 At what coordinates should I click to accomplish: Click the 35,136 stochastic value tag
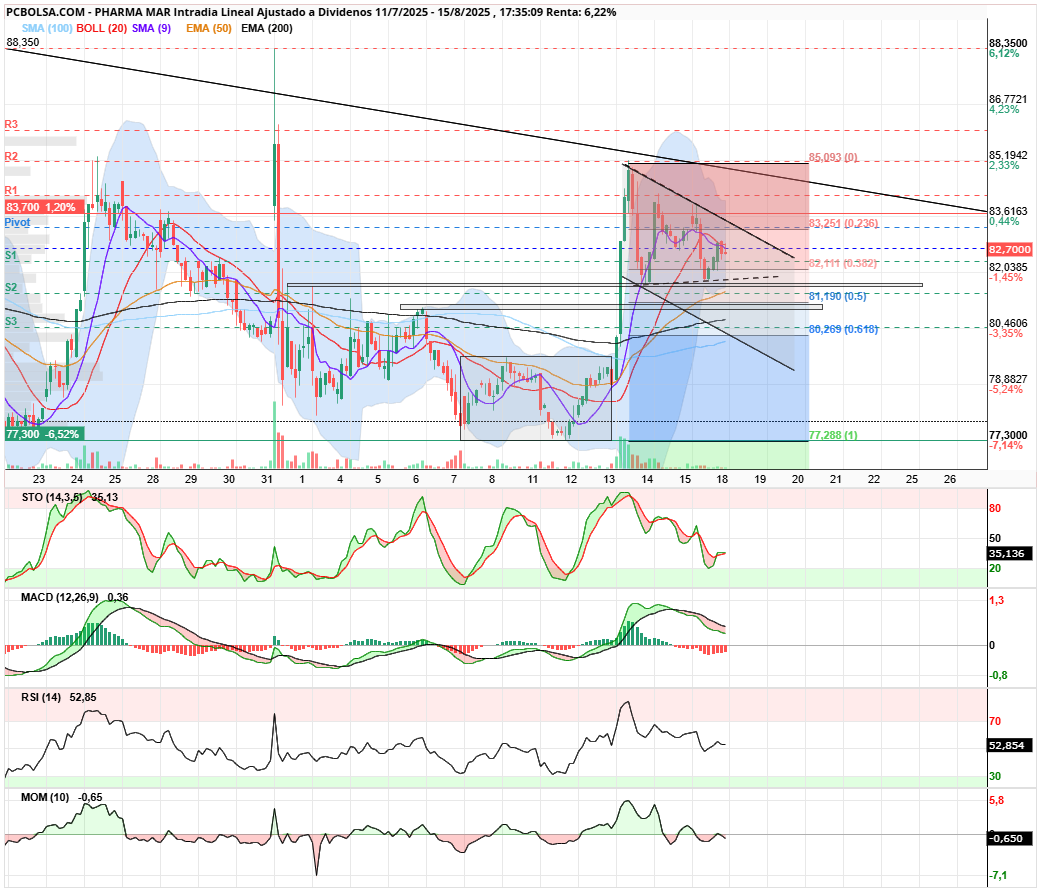[x=1010, y=554]
